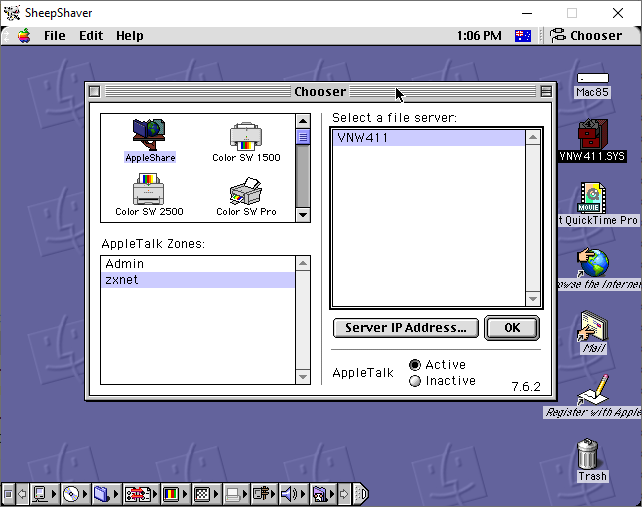Click down arrow of AppleTalk Zones scrollbar

click(x=303, y=377)
